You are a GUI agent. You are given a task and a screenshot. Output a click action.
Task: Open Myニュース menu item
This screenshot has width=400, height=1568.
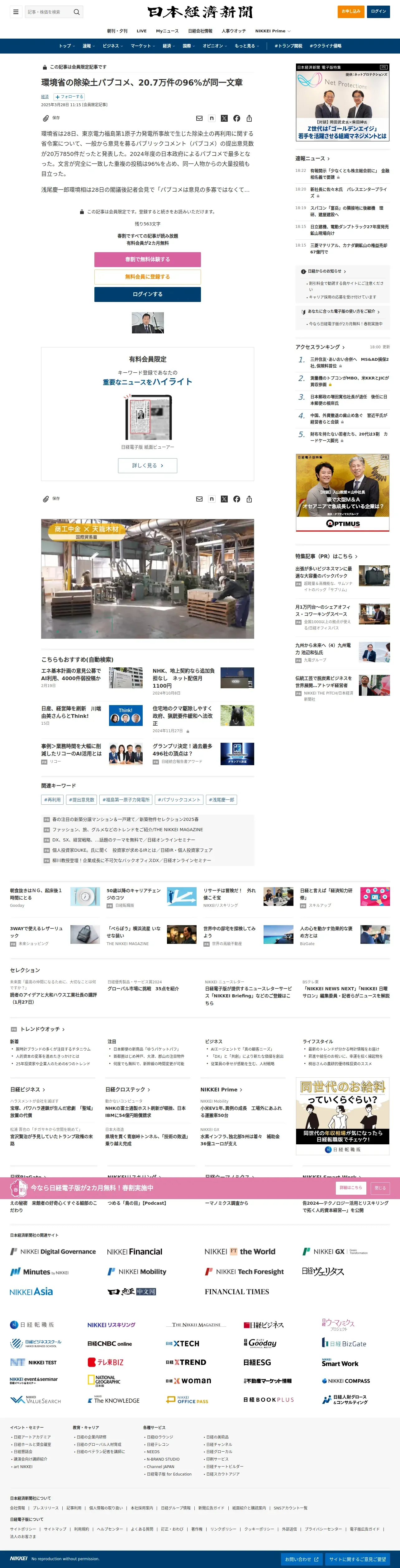click(167, 31)
